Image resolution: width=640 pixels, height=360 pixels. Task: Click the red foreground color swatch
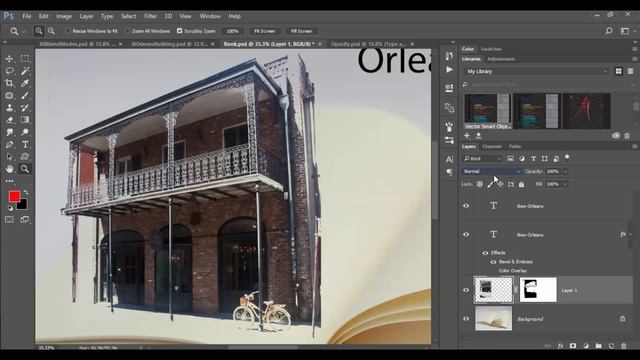click(x=14, y=197)
